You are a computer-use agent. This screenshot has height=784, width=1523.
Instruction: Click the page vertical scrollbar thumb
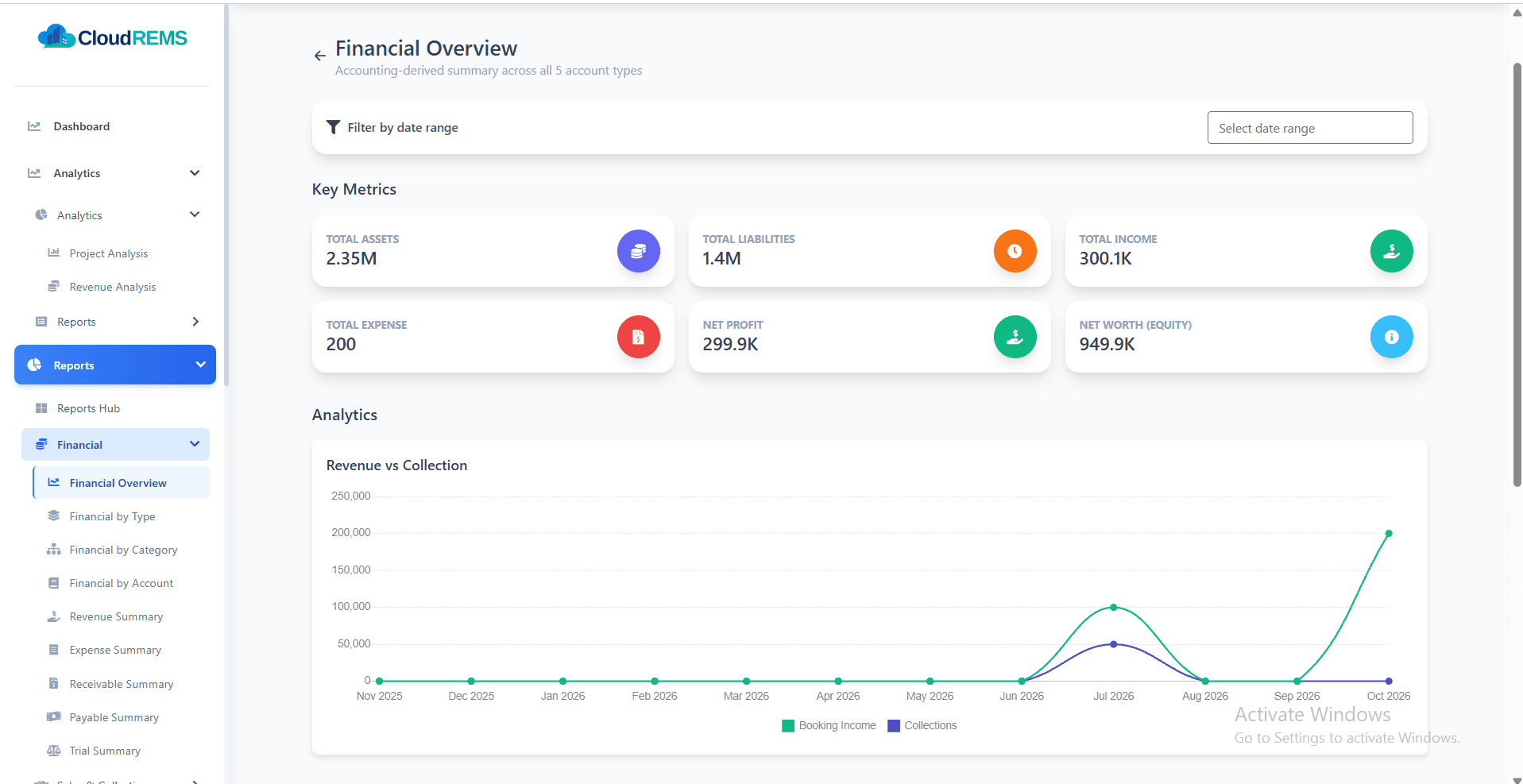1517,274
